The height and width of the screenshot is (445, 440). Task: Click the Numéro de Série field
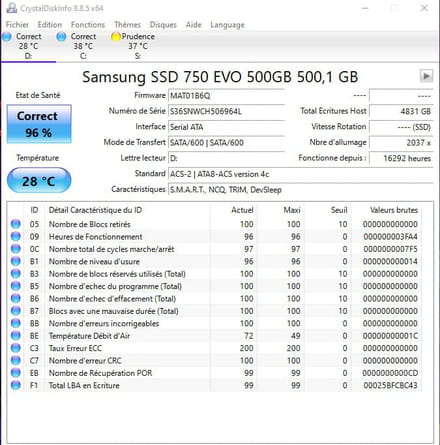pos(226,111)
